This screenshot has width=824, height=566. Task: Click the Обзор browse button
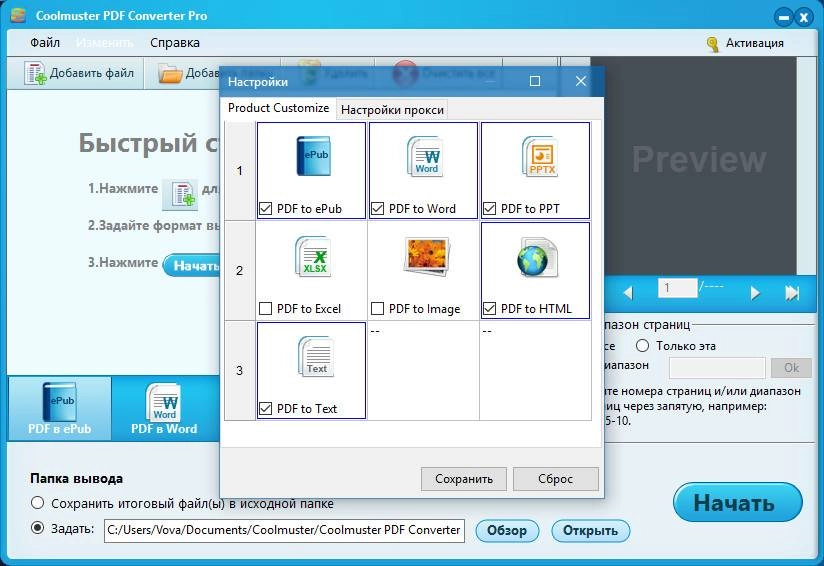(507, 531)
